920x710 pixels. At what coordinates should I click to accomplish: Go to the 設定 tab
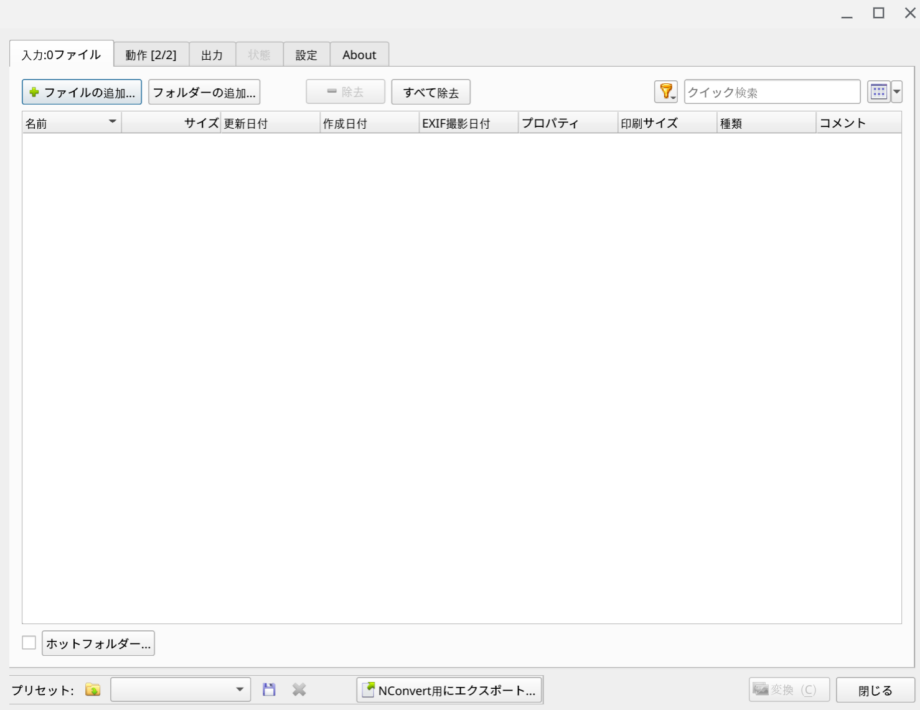pyautogui.click(x=306, y=55)
